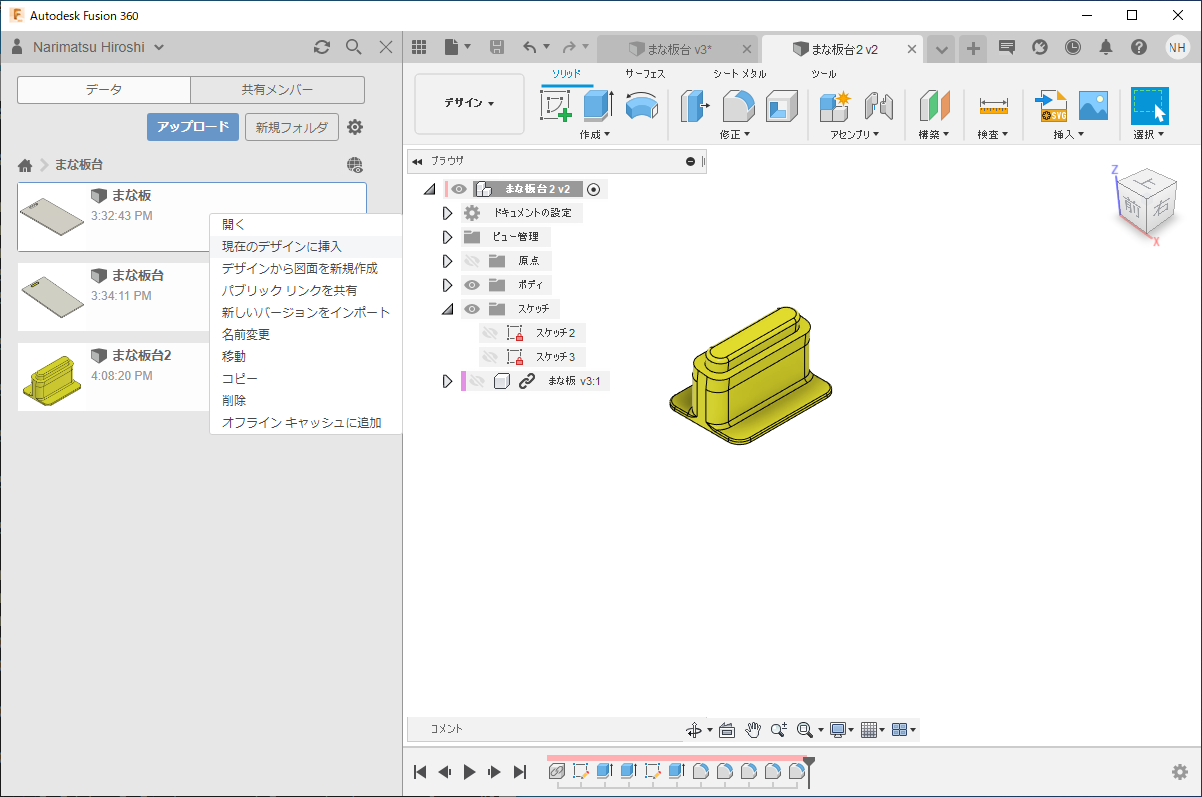Screen dimensions: 1202x797
Task: Open the まな板台2 design thumbnail
Action: [52, 377]
